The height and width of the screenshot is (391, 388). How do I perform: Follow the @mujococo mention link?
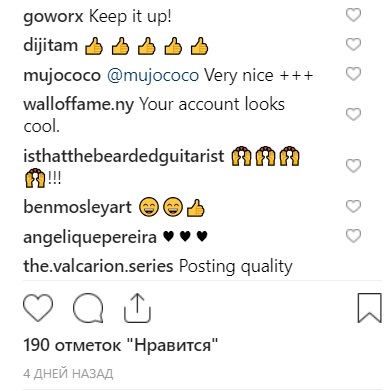click(153, 75)
